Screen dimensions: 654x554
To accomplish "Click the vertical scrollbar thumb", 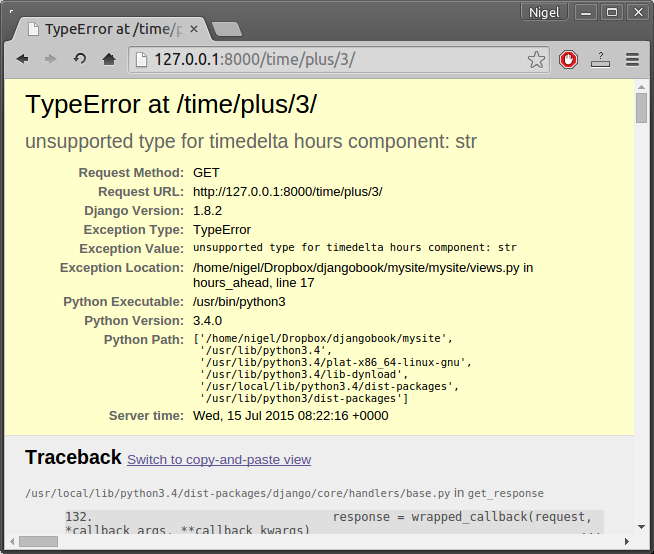I will click(641, 108).
